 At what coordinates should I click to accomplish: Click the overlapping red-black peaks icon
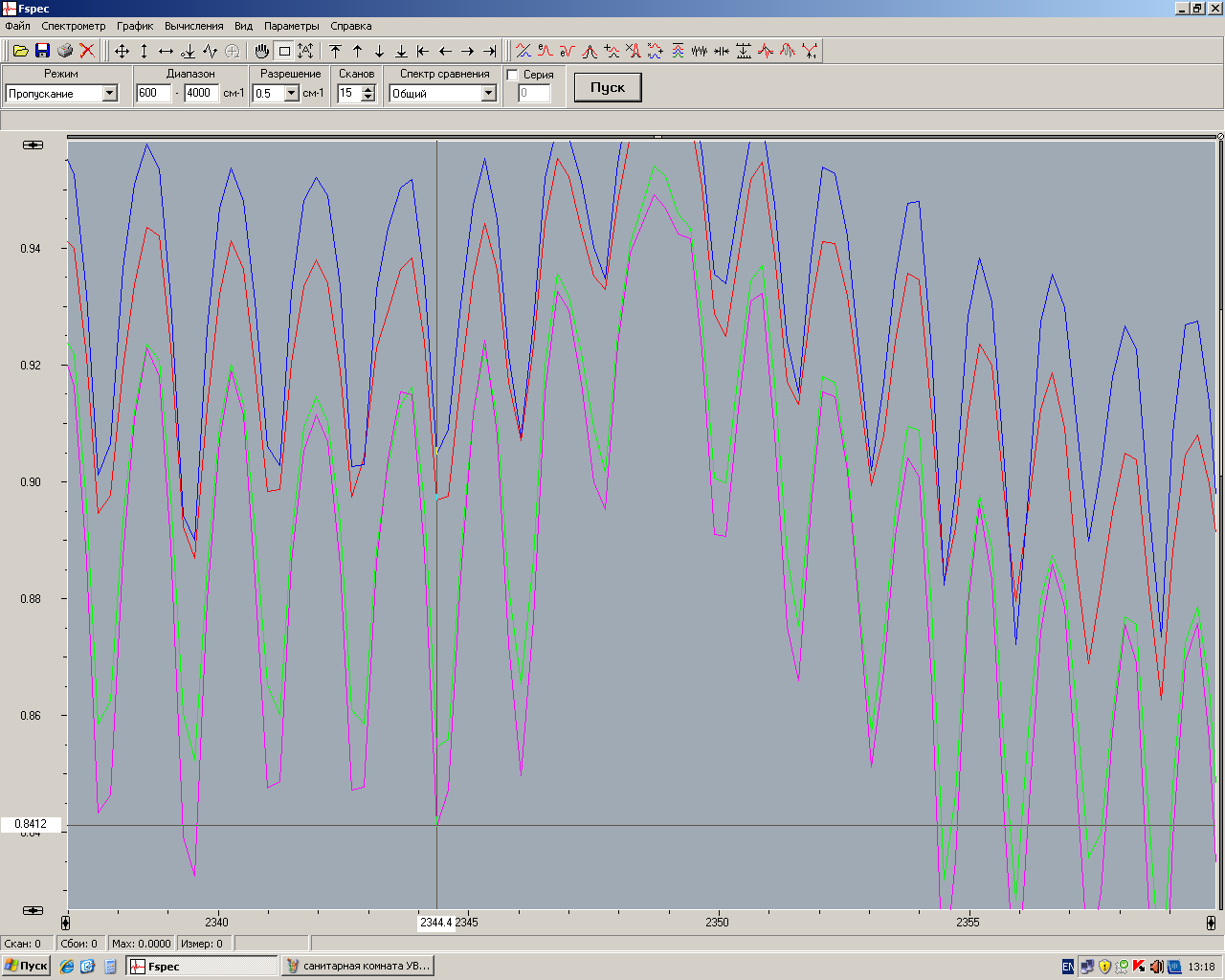coord(590,51)
